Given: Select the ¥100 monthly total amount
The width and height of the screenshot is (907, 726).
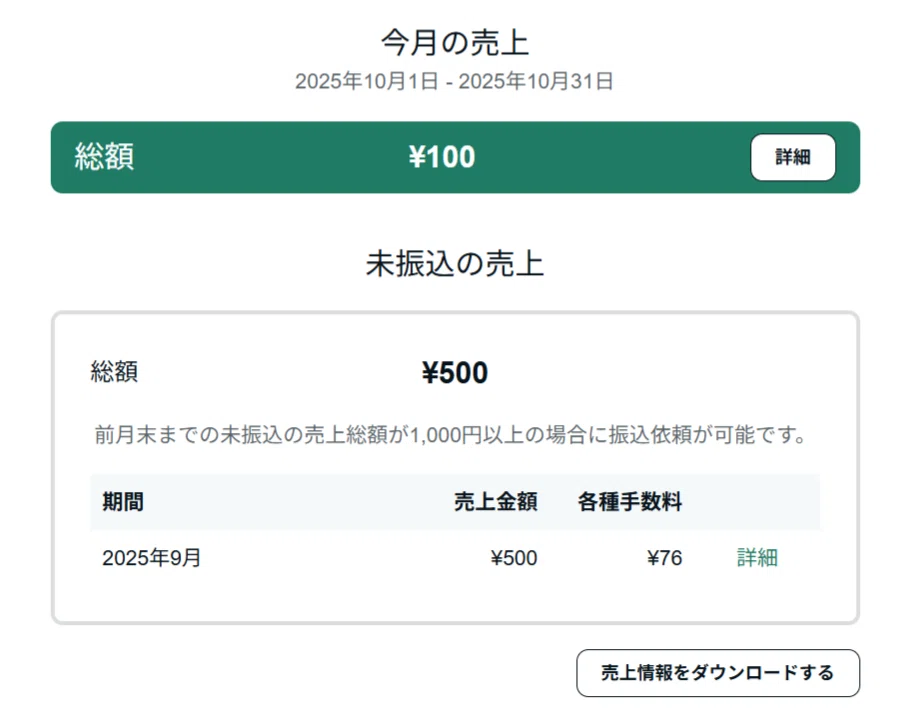Looking at the screenshot, I should point(442,157).
